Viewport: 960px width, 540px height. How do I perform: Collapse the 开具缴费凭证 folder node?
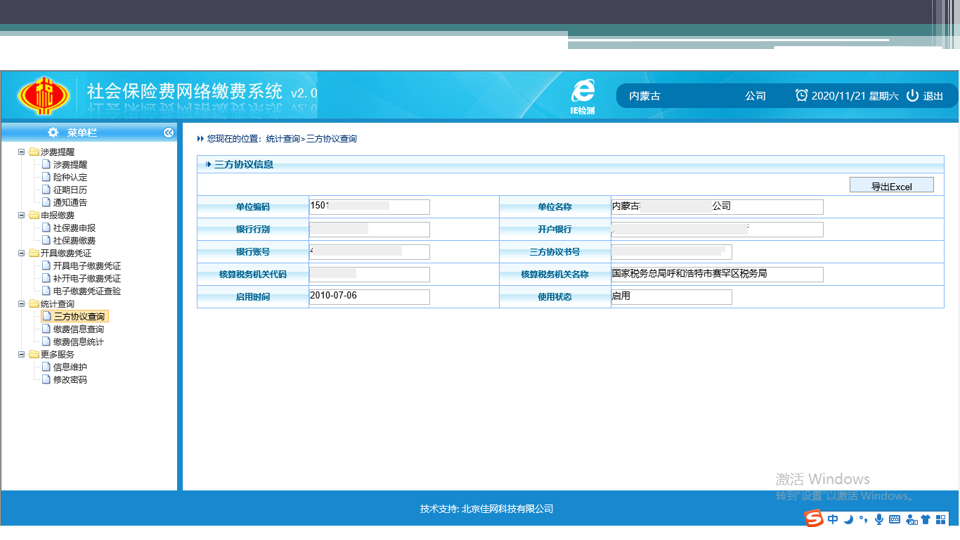pyautogui.click(x=21, y=253)
